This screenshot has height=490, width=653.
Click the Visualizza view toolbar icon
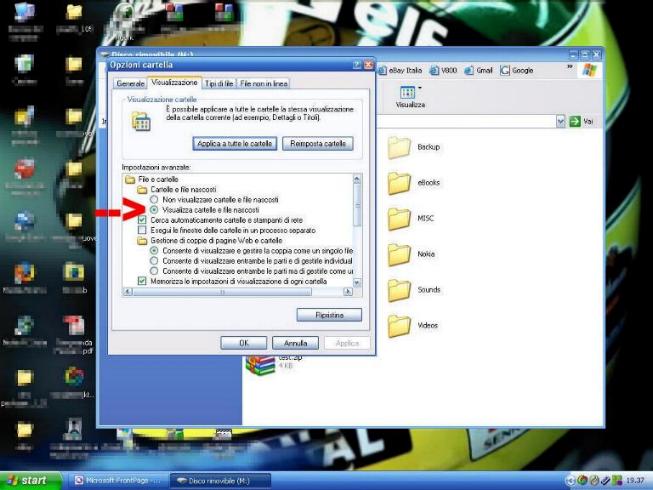pyautogui.click(x=407, y=92)
